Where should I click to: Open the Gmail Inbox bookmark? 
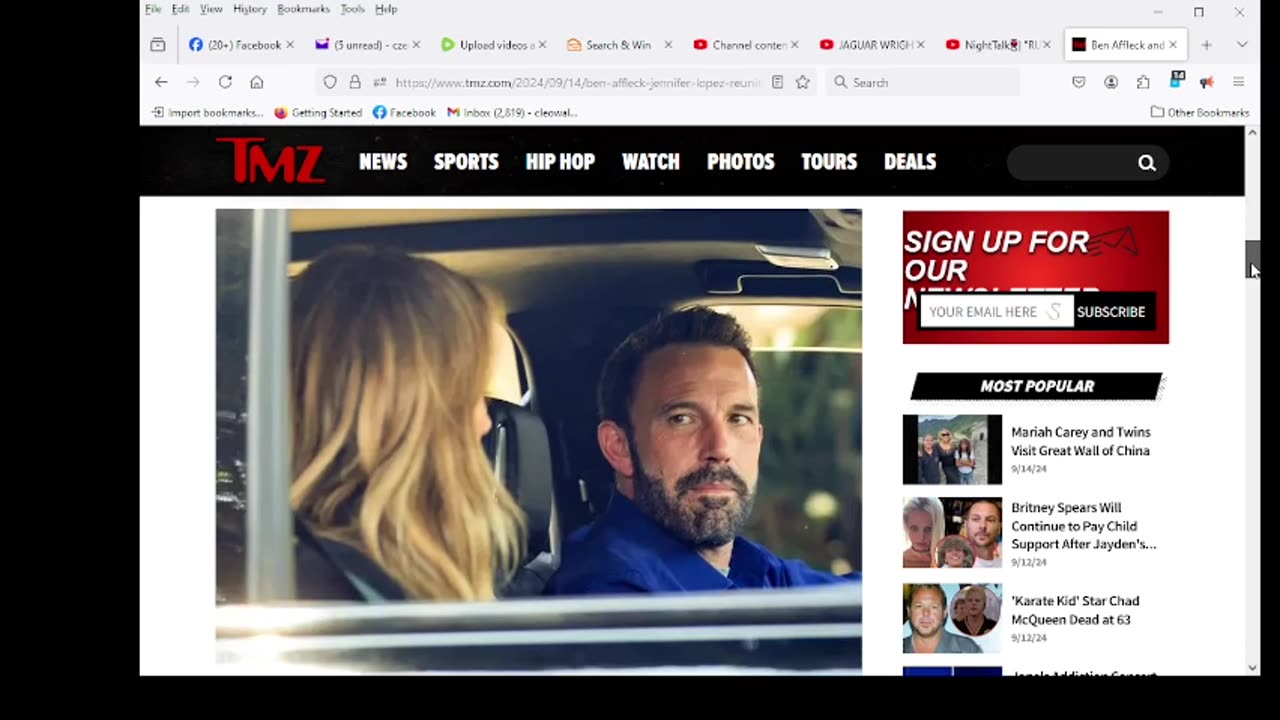(x=512, y=112)
